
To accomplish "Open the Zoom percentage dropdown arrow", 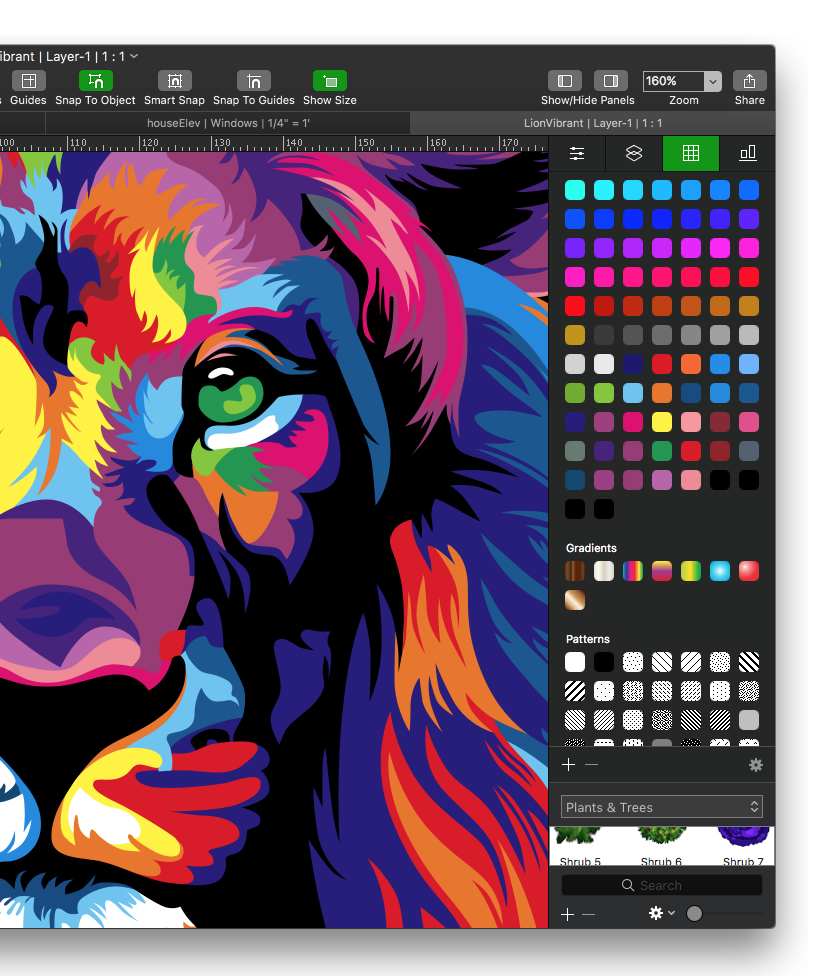I will click(x=713, y=81).
